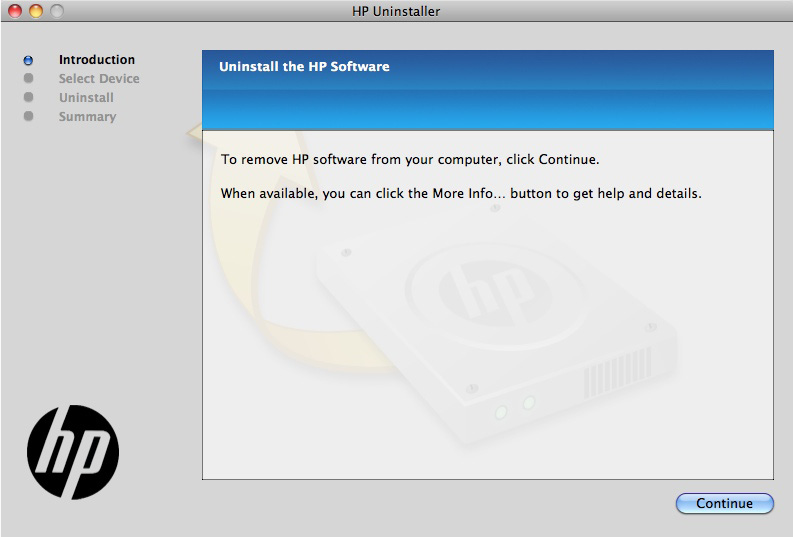The height and width of the screenshot is (537, 793).
Task: Click the gray bullet beside Select Device
Action: (28, 78)
